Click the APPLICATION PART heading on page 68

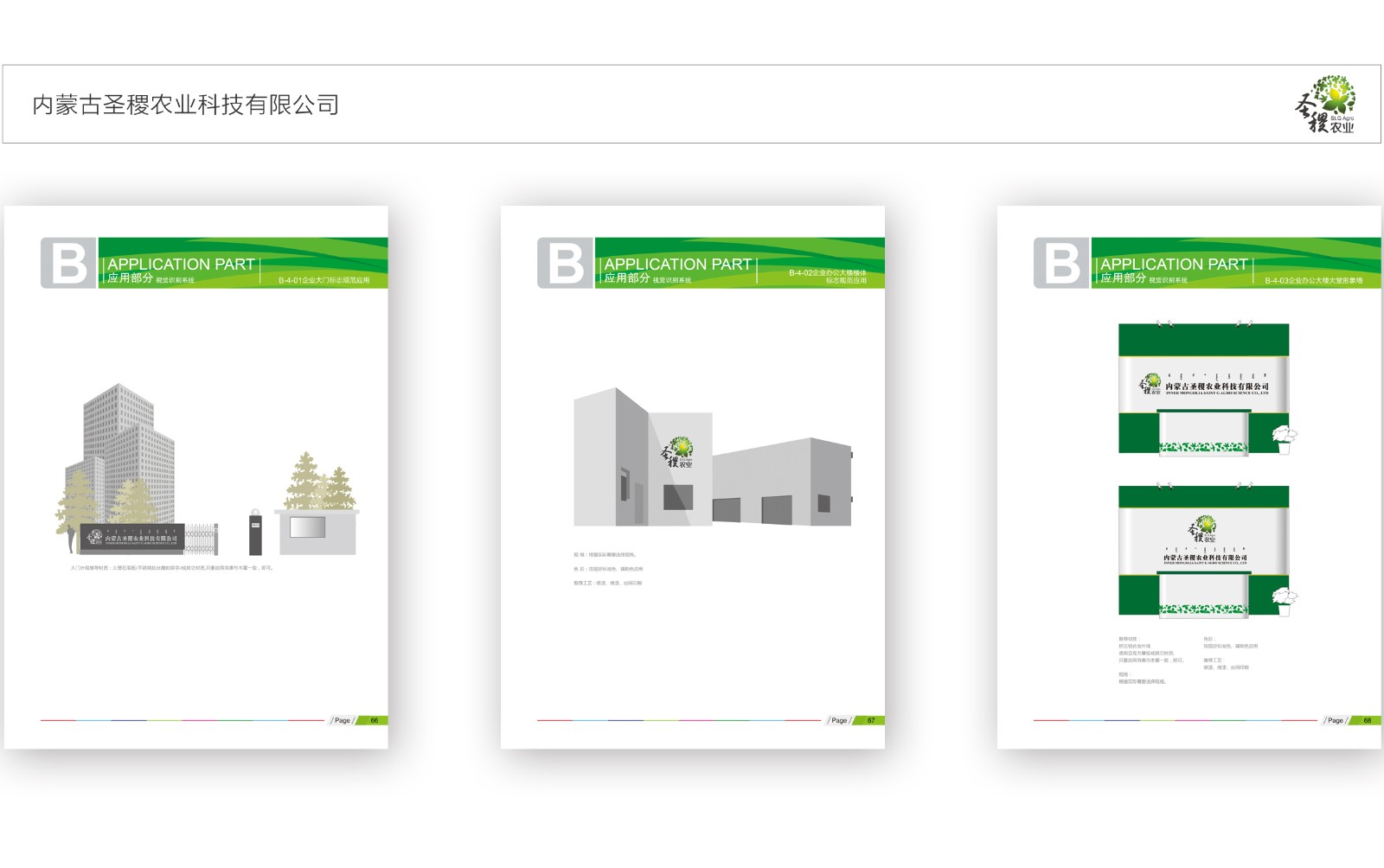[x=1174, y=265]
